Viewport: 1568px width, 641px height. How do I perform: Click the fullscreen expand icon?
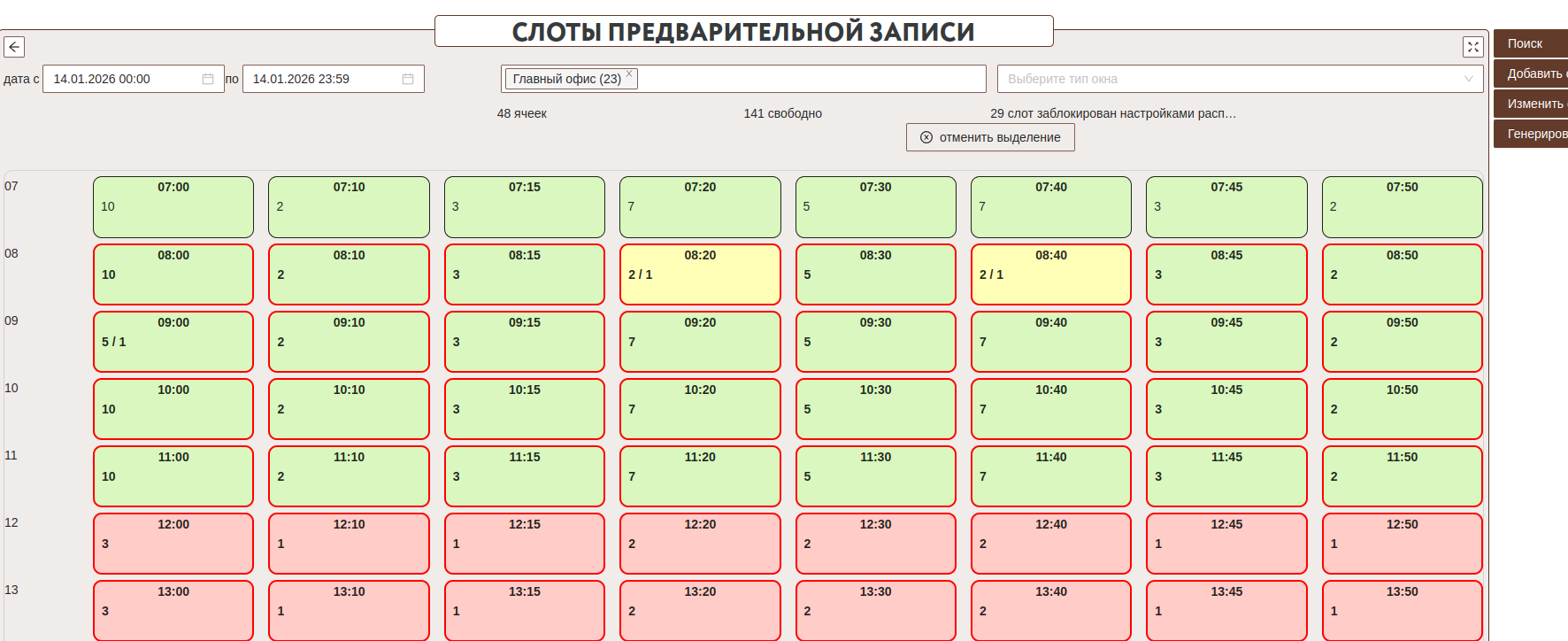(x=1472, y=47)
